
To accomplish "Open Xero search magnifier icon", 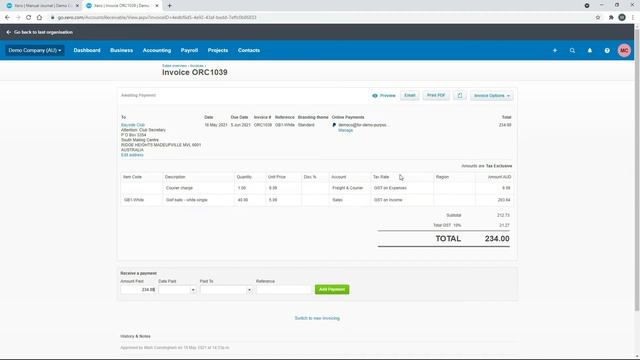I will pos(572,51).
